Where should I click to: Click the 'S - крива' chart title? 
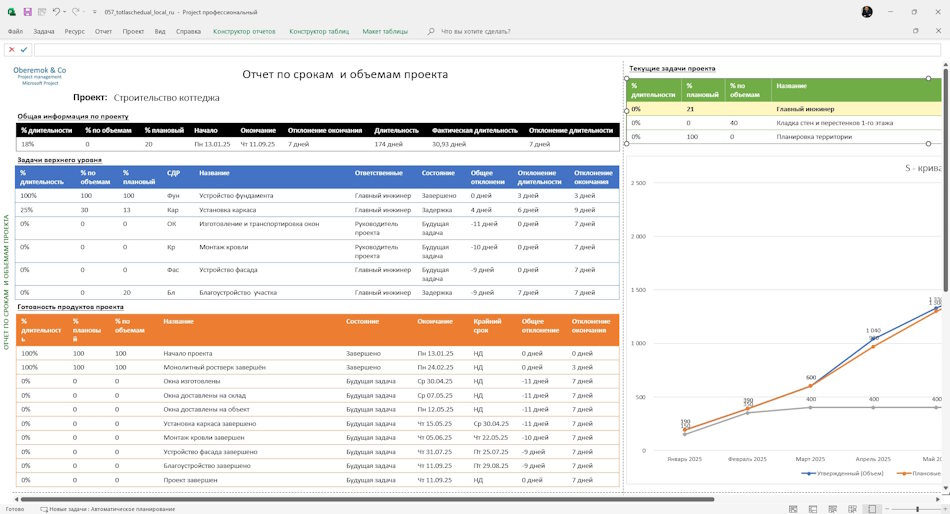pyautogui.click(x=923, y=168)
